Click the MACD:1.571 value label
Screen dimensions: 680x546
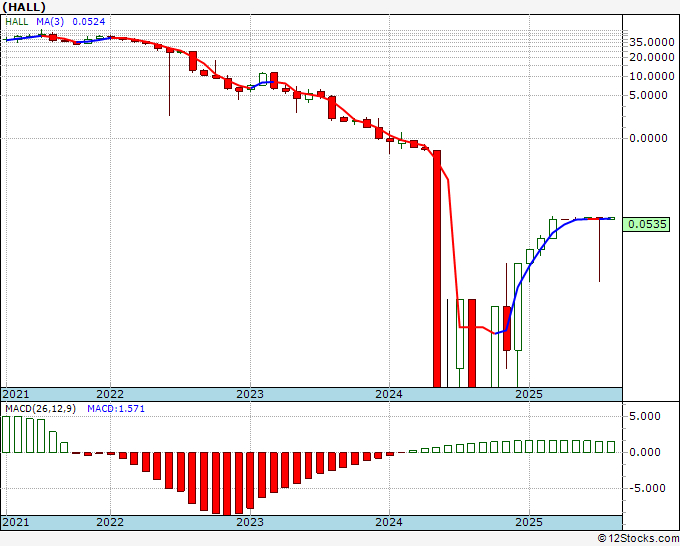click(116, 409)
